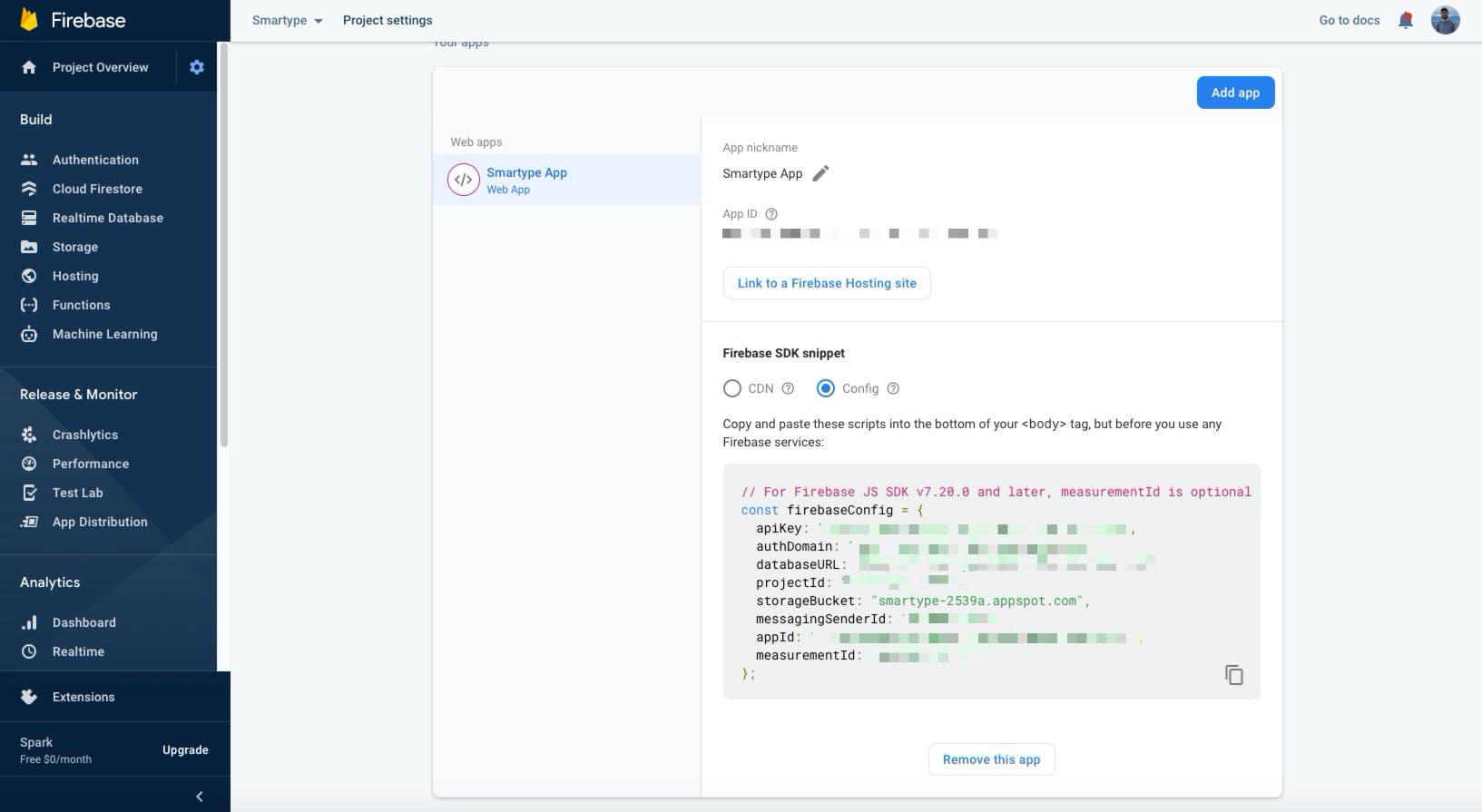Viewport: 1482px width, 812px height.
Task: Click the Add app button
Action: click(1235, 93)
